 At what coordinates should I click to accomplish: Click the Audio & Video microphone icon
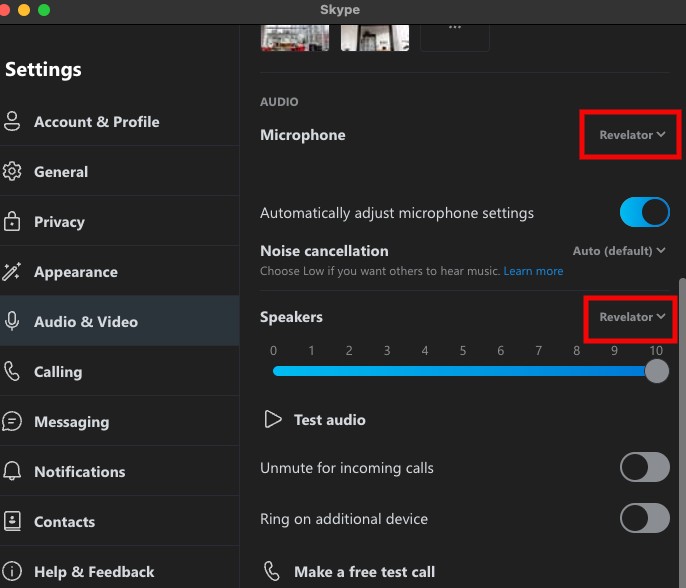click(x=12, y=321)
